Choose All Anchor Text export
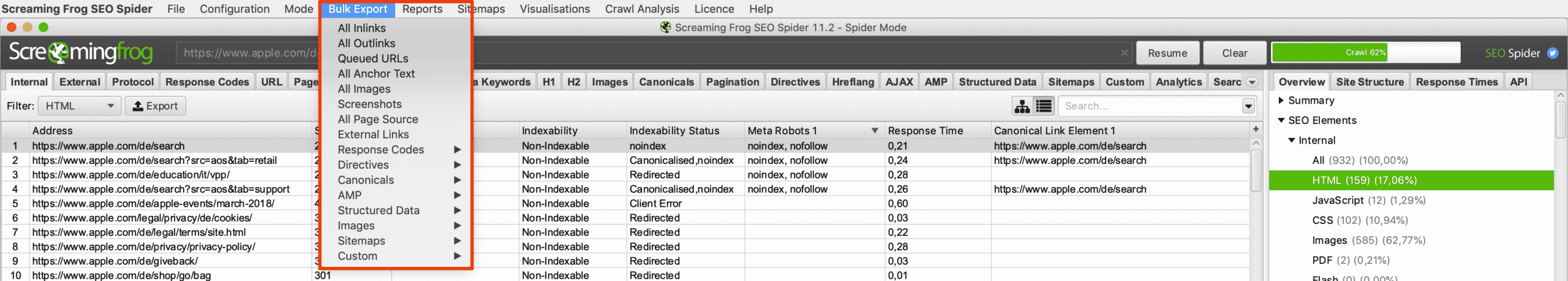Viewport: 1568px width, 281px height. [x=376, y=74]
